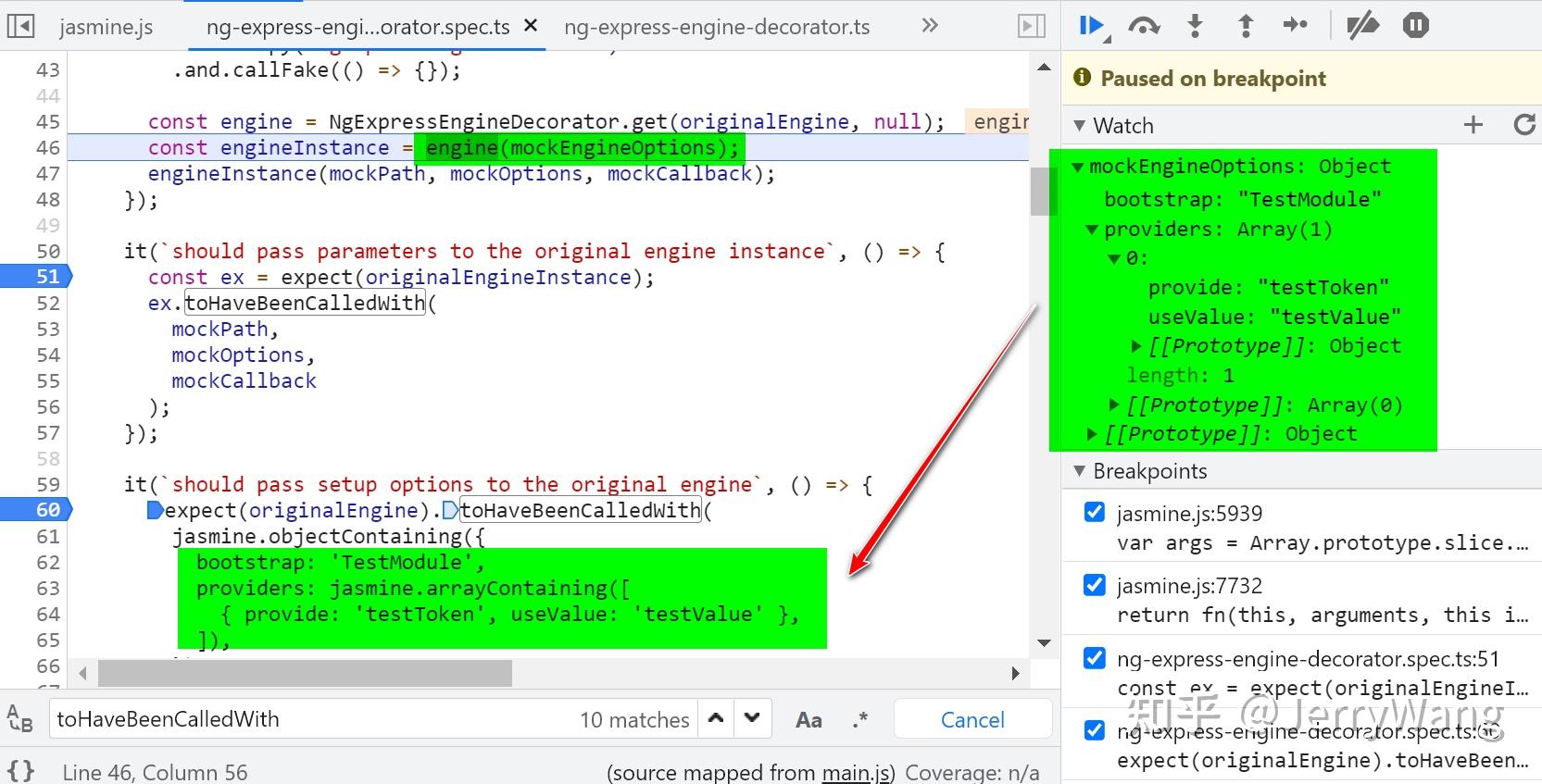
Task: Toggle the file navigator sidebar icon
Action: 20,26
